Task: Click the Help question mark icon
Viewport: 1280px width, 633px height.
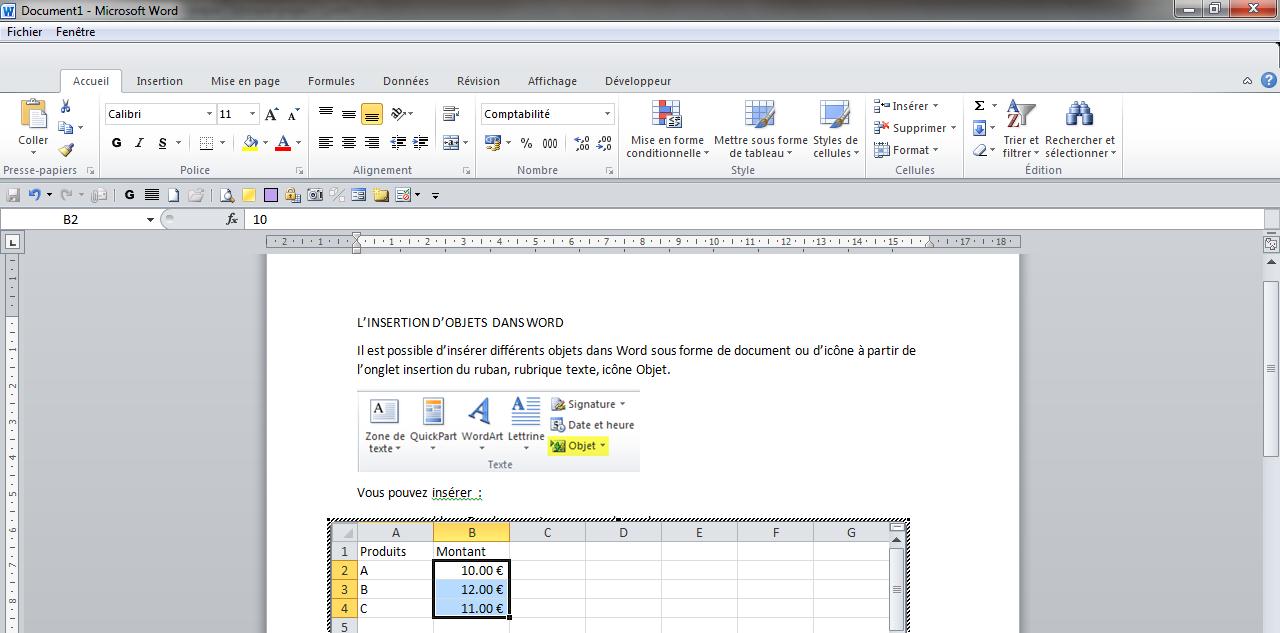Action: coord(1268,80)
